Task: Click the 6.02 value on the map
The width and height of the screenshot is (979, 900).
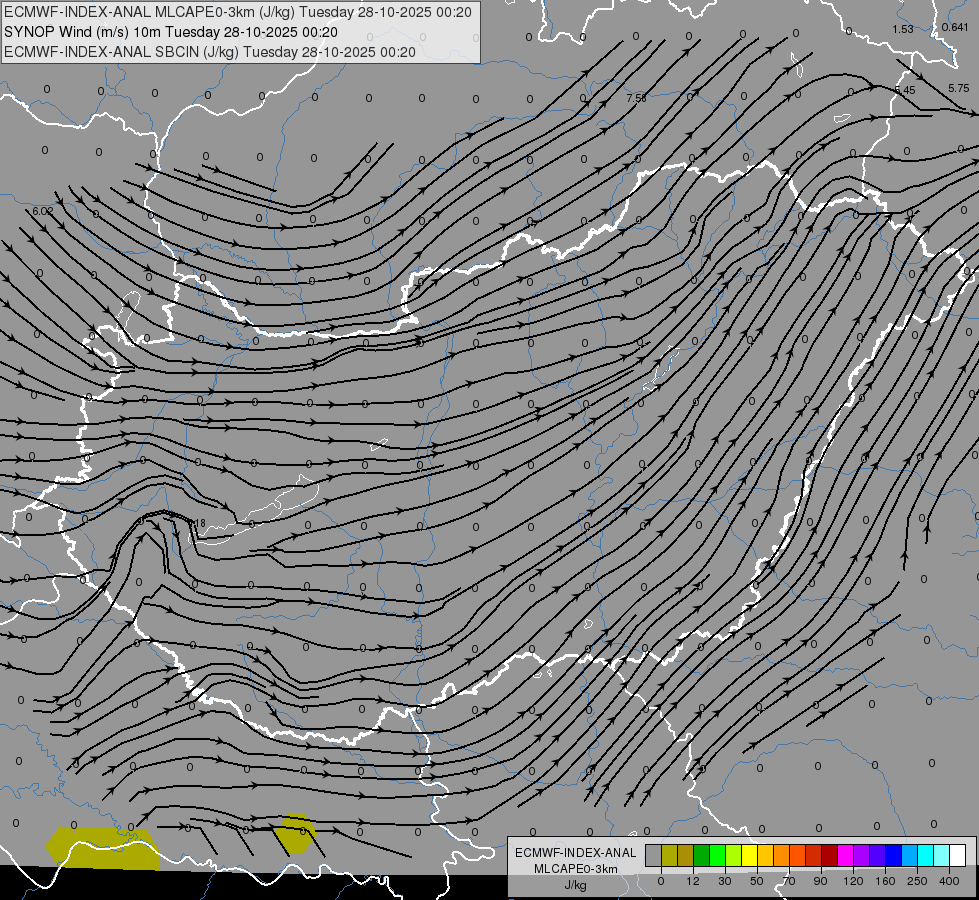Action: (42, 211)
